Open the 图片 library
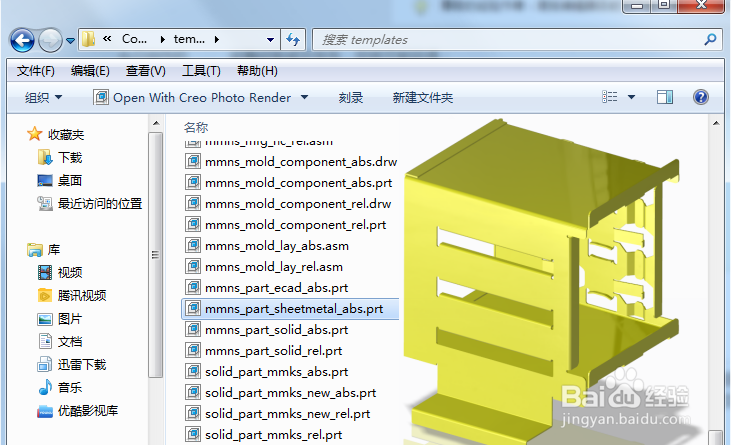 (60, 319)
